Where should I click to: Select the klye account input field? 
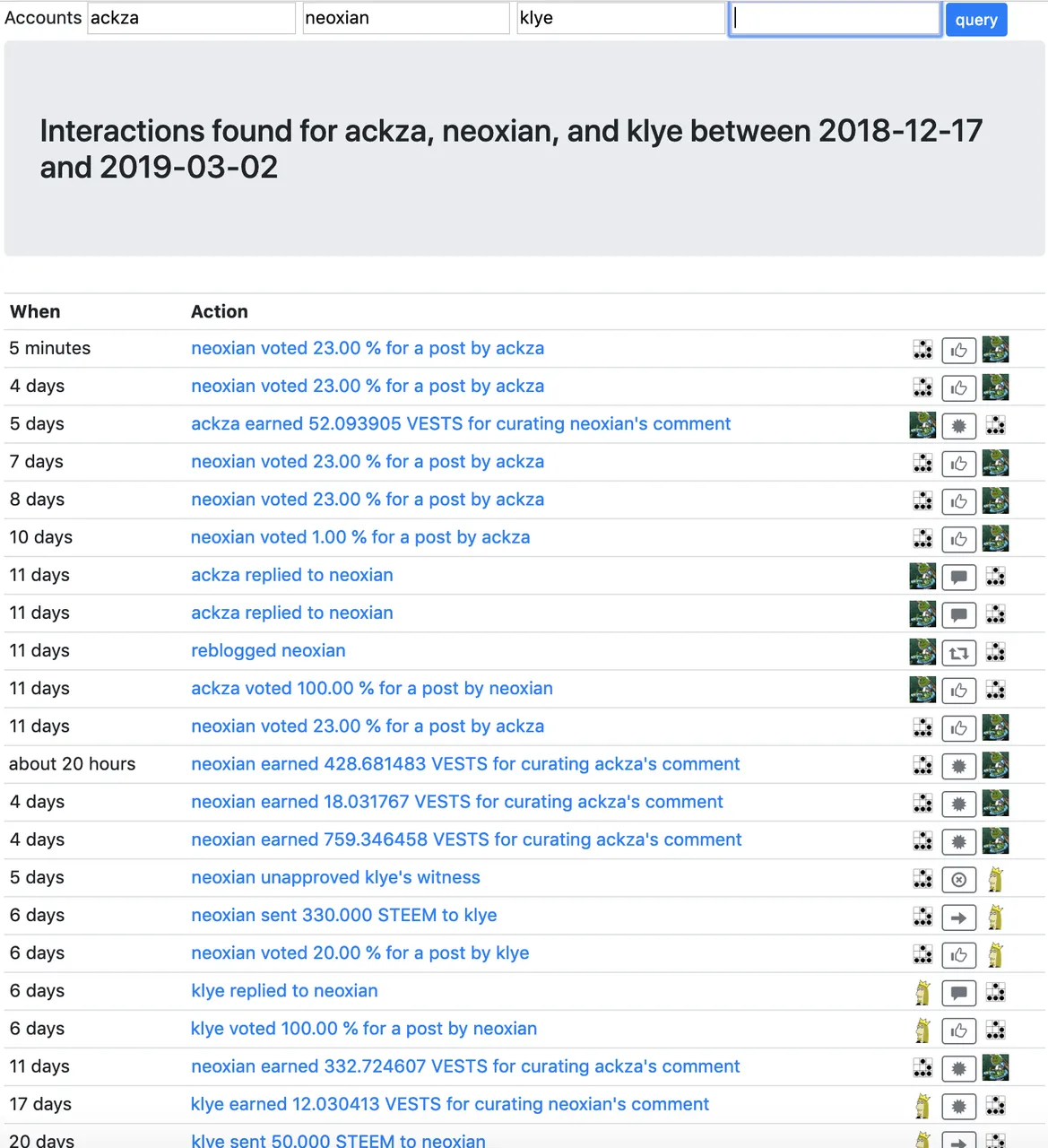point(620,19)
